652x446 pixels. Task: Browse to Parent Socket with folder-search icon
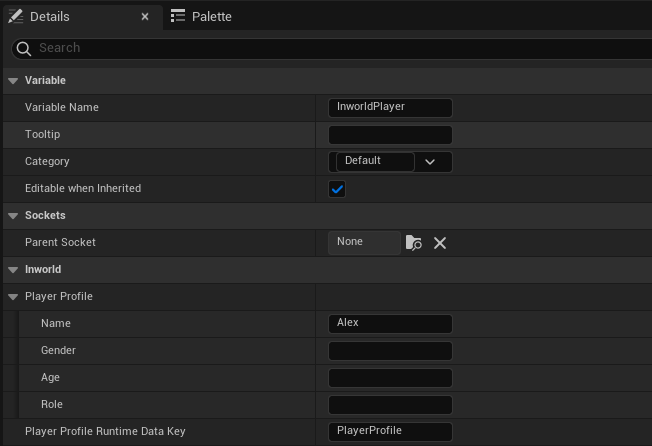[414, 243]
